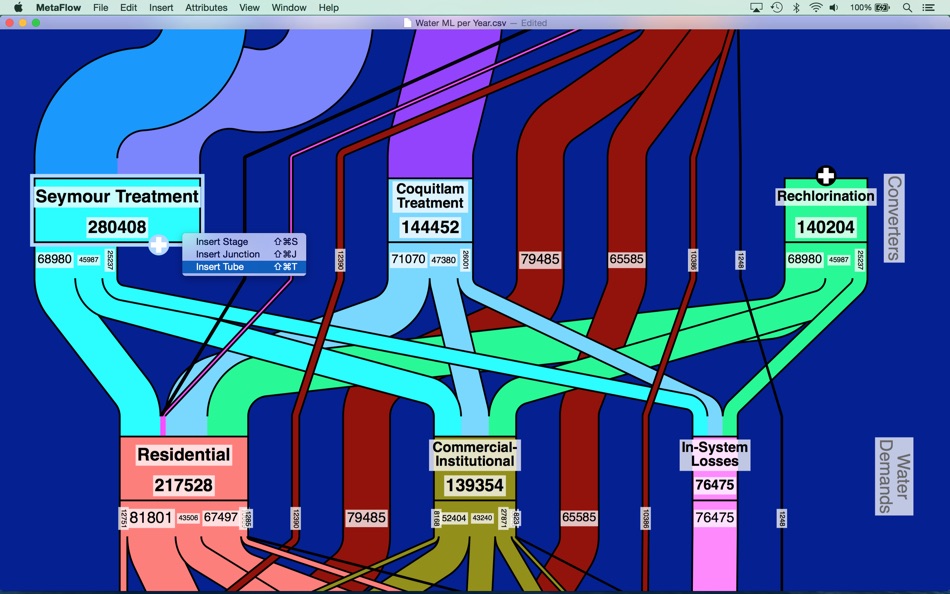
Task: Select the Rechlorination stage label
Action: 825,196
